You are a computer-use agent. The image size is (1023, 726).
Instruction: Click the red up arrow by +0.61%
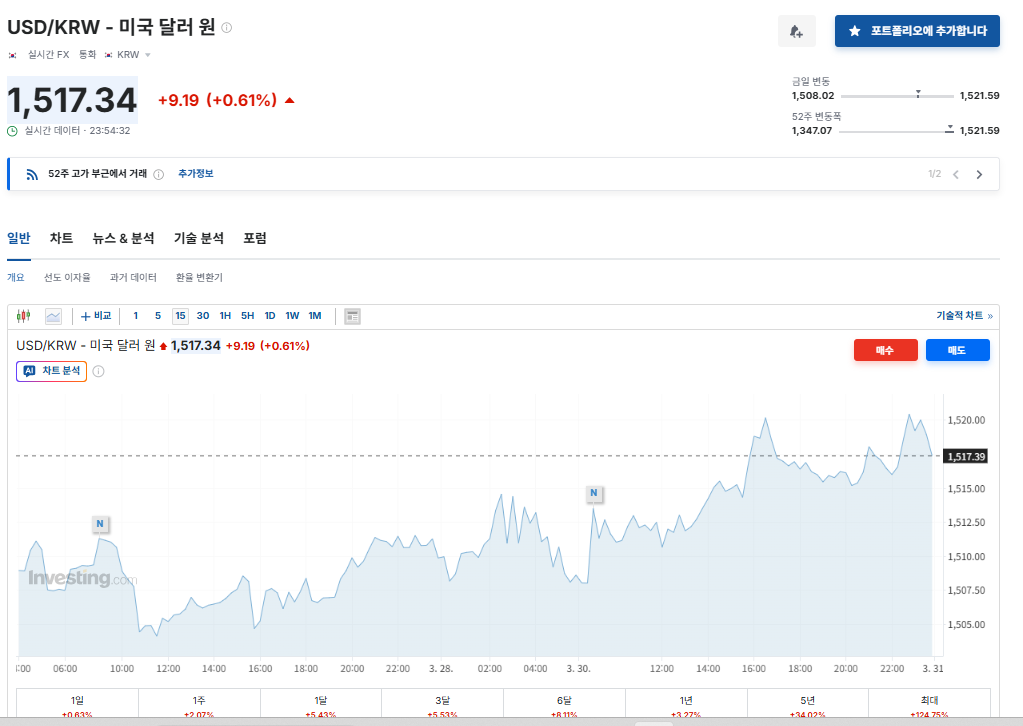point(290,100)
